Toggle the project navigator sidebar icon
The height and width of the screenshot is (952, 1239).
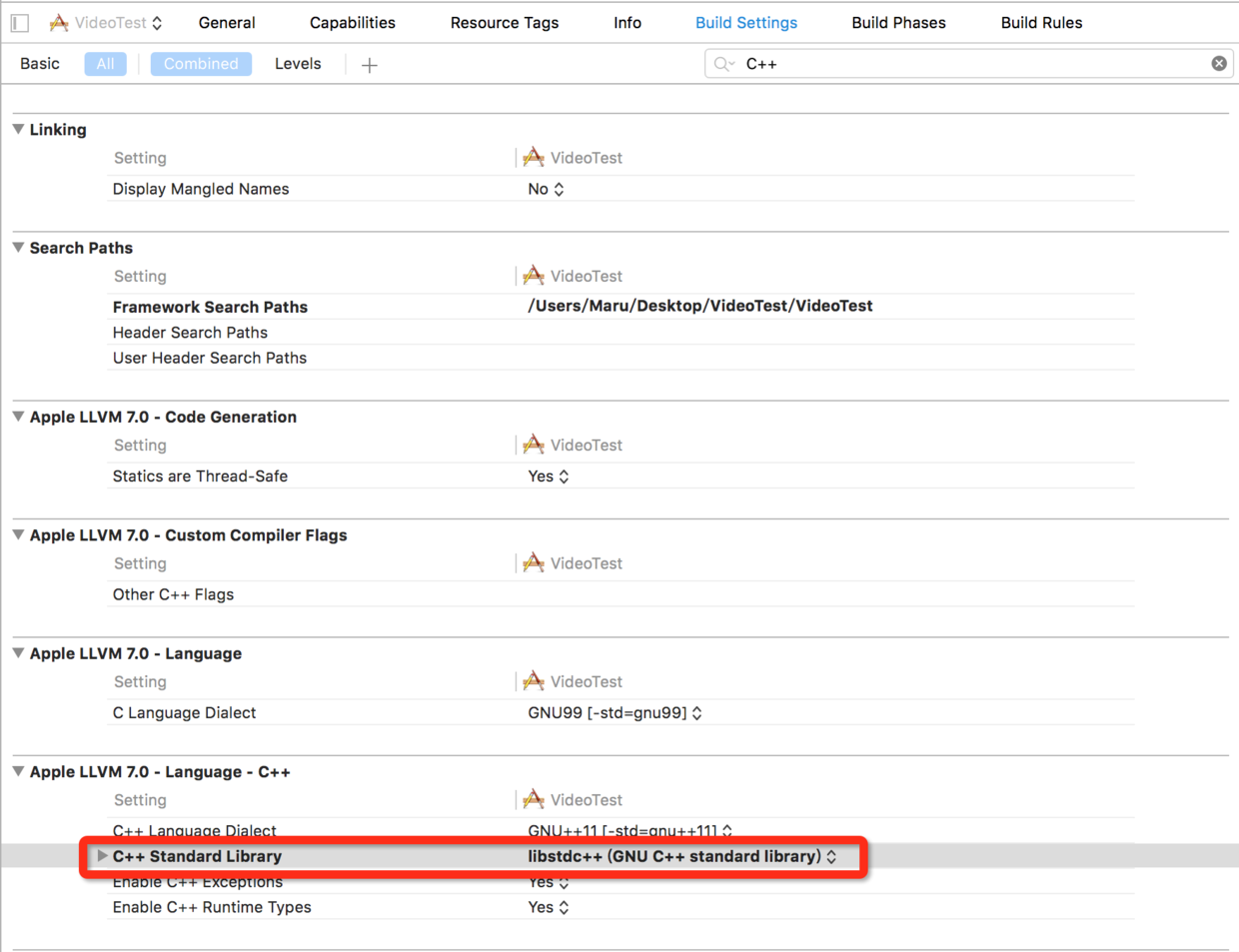click(20, 23)
